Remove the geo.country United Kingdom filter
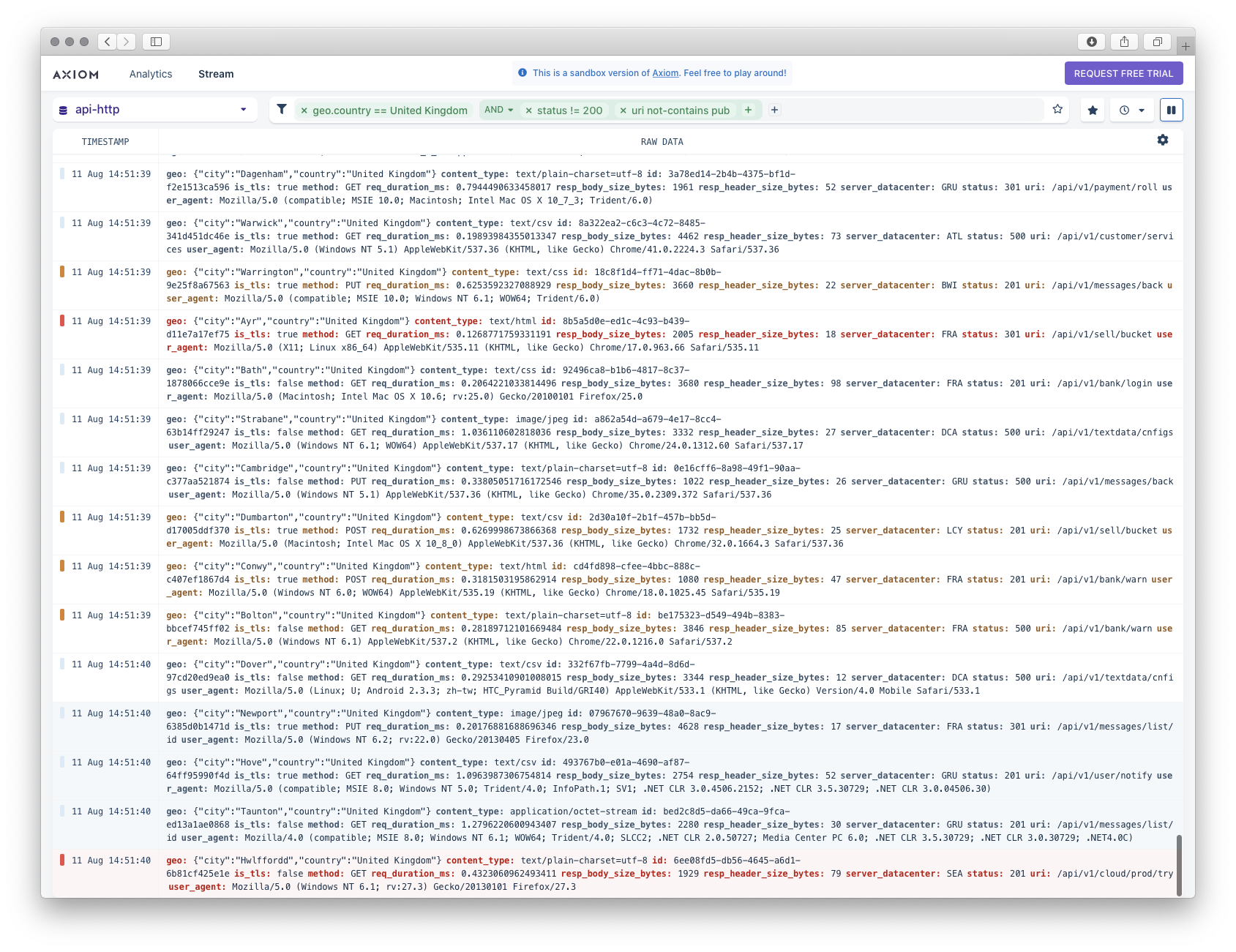1236x952 pixels. [304, 110]
